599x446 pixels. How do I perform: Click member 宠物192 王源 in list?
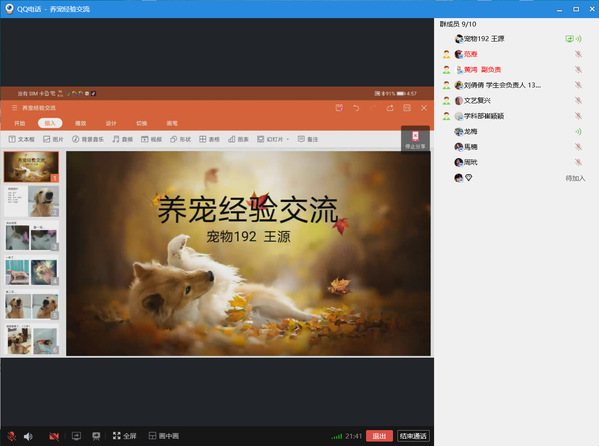(x=484, y=39)
